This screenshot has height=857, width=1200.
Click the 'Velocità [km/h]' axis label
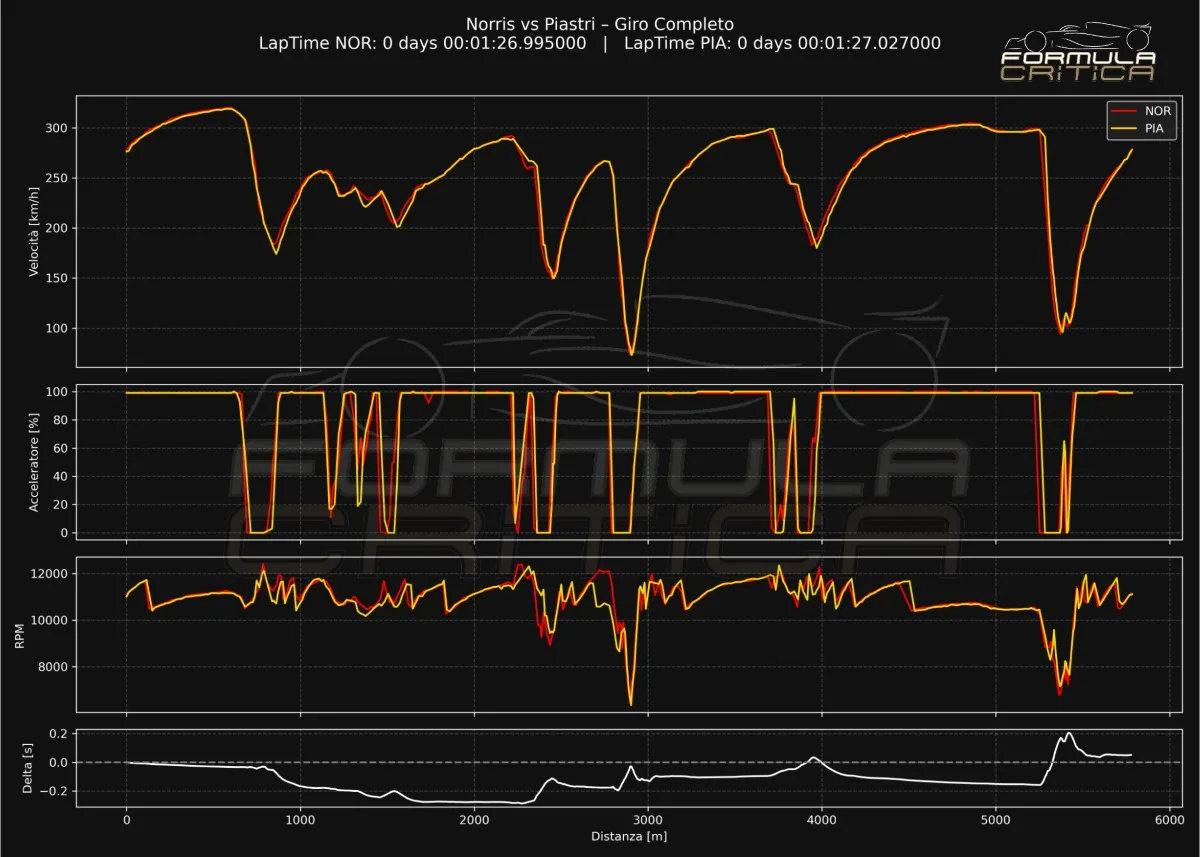[x=34, y=231]
